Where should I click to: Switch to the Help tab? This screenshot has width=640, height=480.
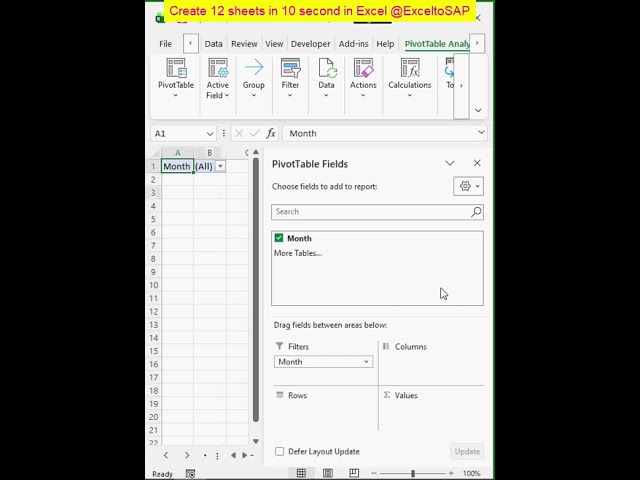point(385,44)
